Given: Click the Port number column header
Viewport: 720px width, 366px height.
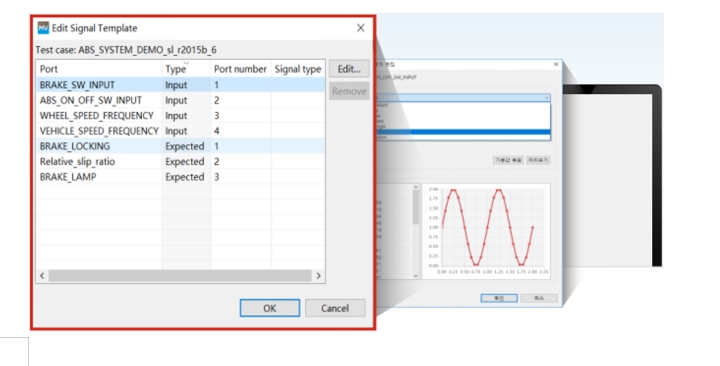Looking at the screenshot, I should (241, 69).
